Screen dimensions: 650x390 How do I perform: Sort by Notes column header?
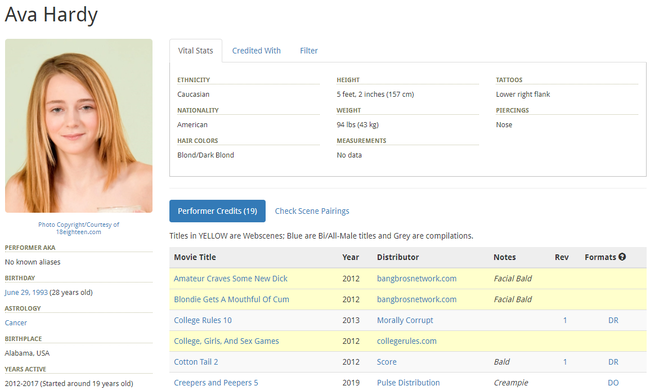(x=504, y=257)
